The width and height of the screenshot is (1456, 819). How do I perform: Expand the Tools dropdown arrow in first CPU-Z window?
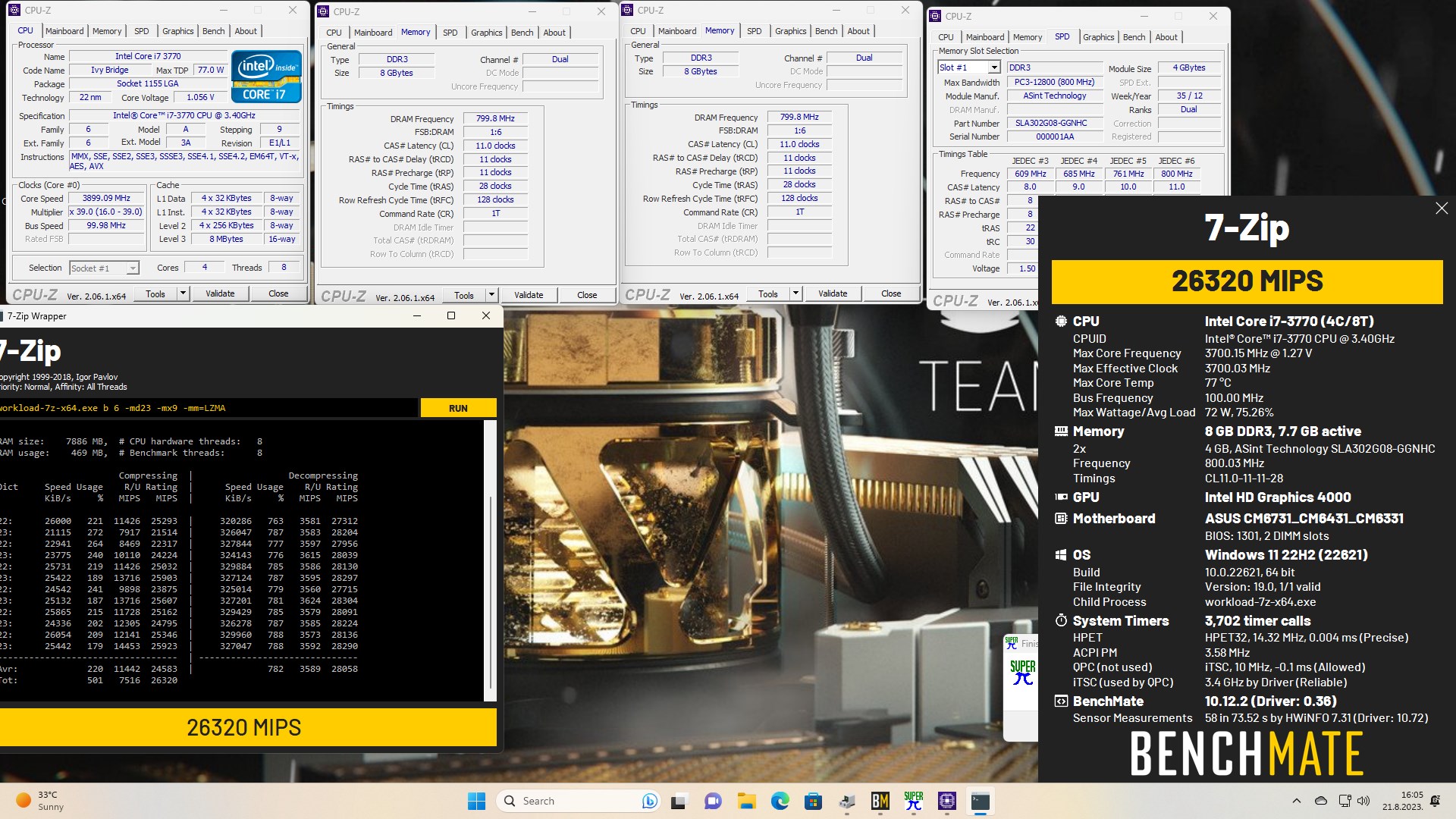182,293
